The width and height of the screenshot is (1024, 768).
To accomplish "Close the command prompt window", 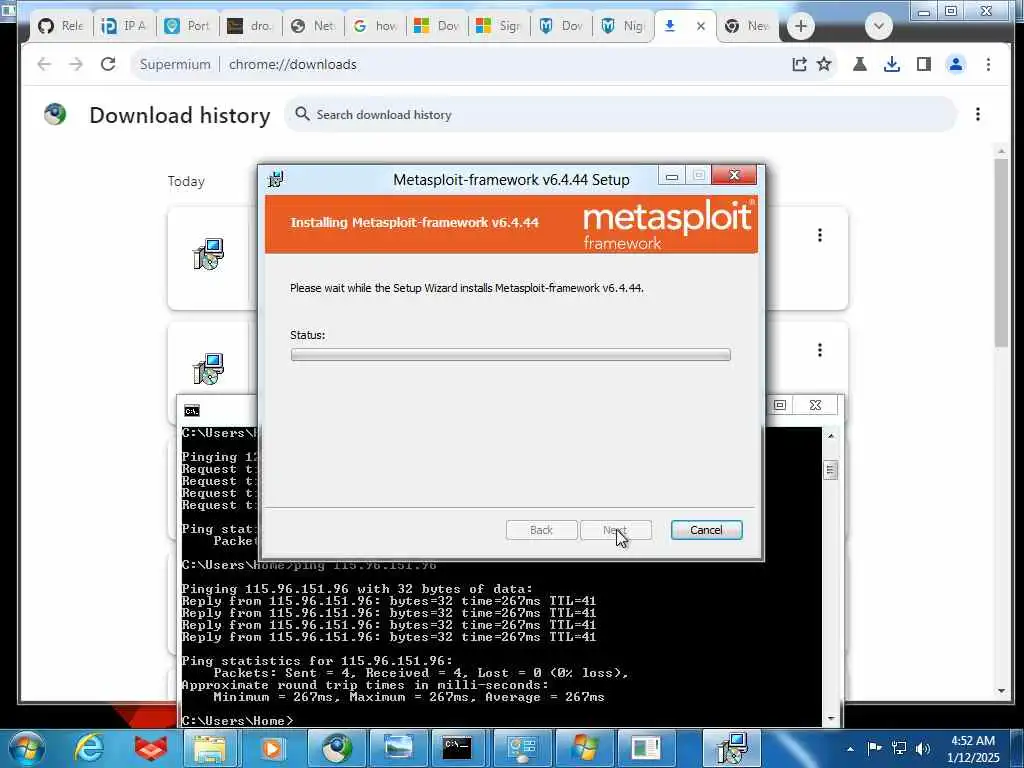I will click(x=815, y=405).
